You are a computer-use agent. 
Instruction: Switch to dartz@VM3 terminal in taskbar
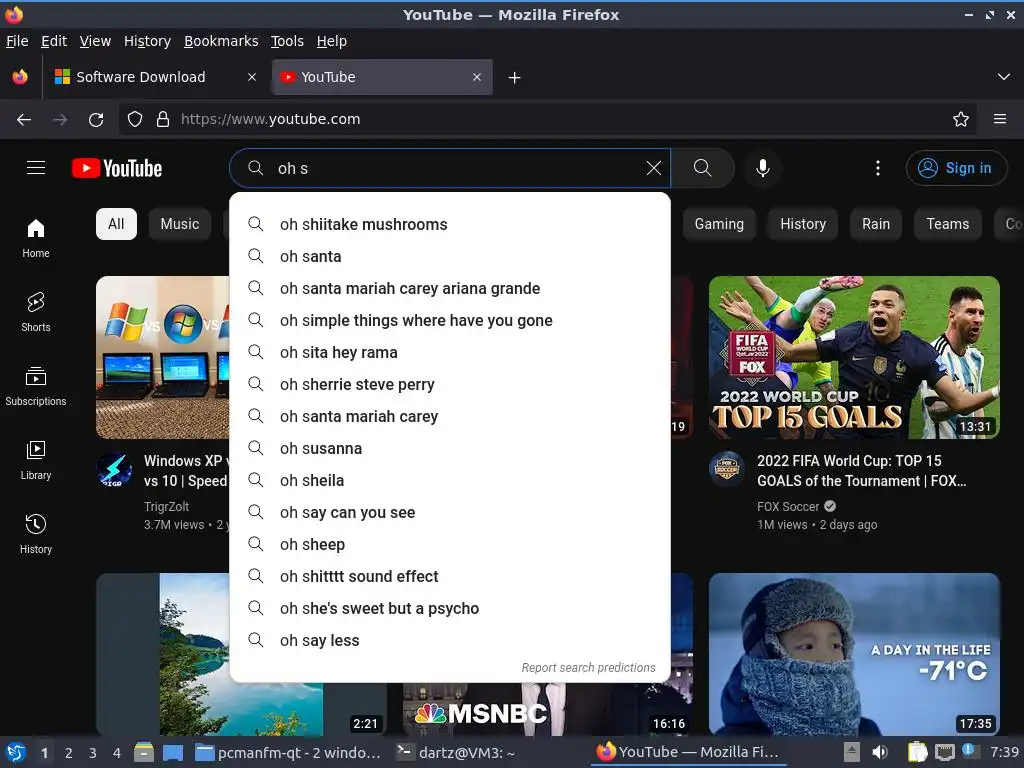click(x=457, y=752)
